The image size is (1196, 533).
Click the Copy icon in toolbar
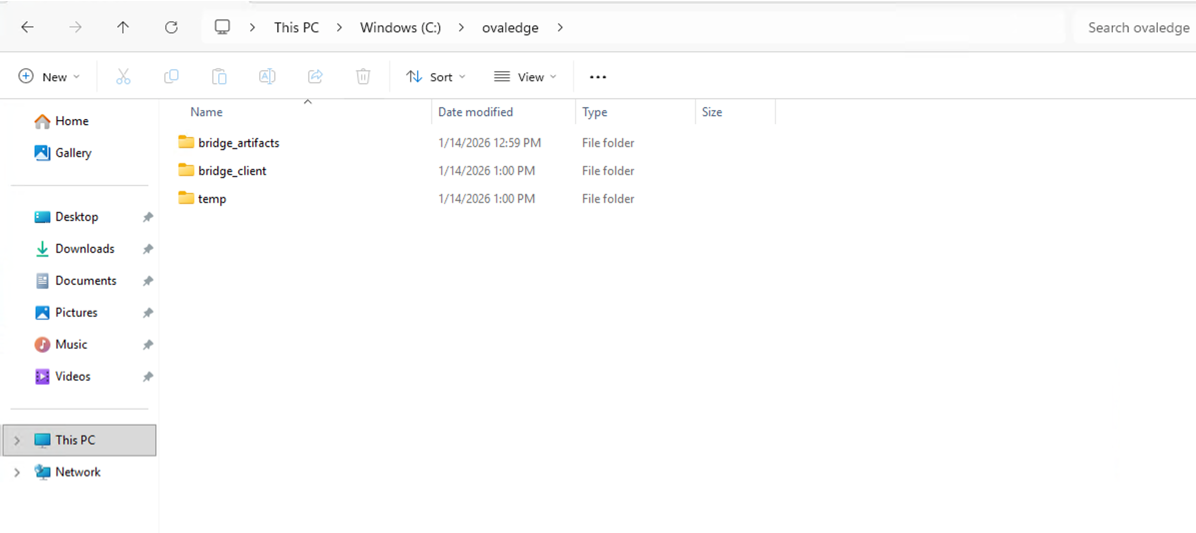(171, 77)
